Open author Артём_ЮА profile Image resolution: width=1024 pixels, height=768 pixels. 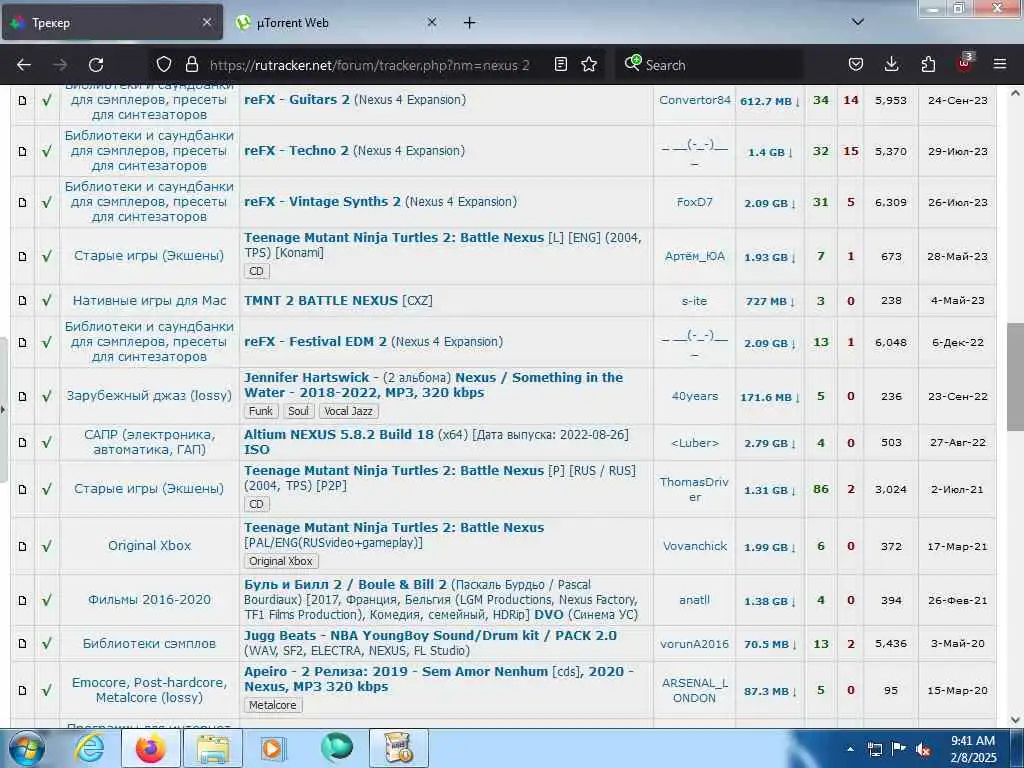(x=694, y=256)
